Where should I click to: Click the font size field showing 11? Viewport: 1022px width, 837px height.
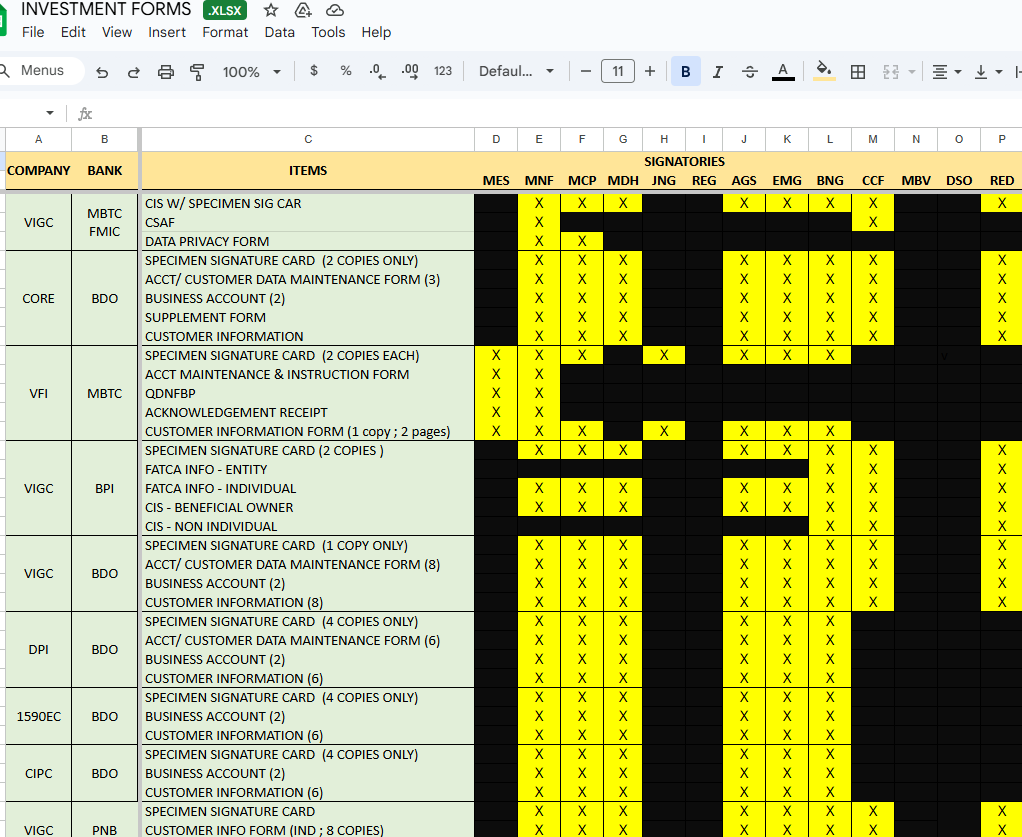617,71
